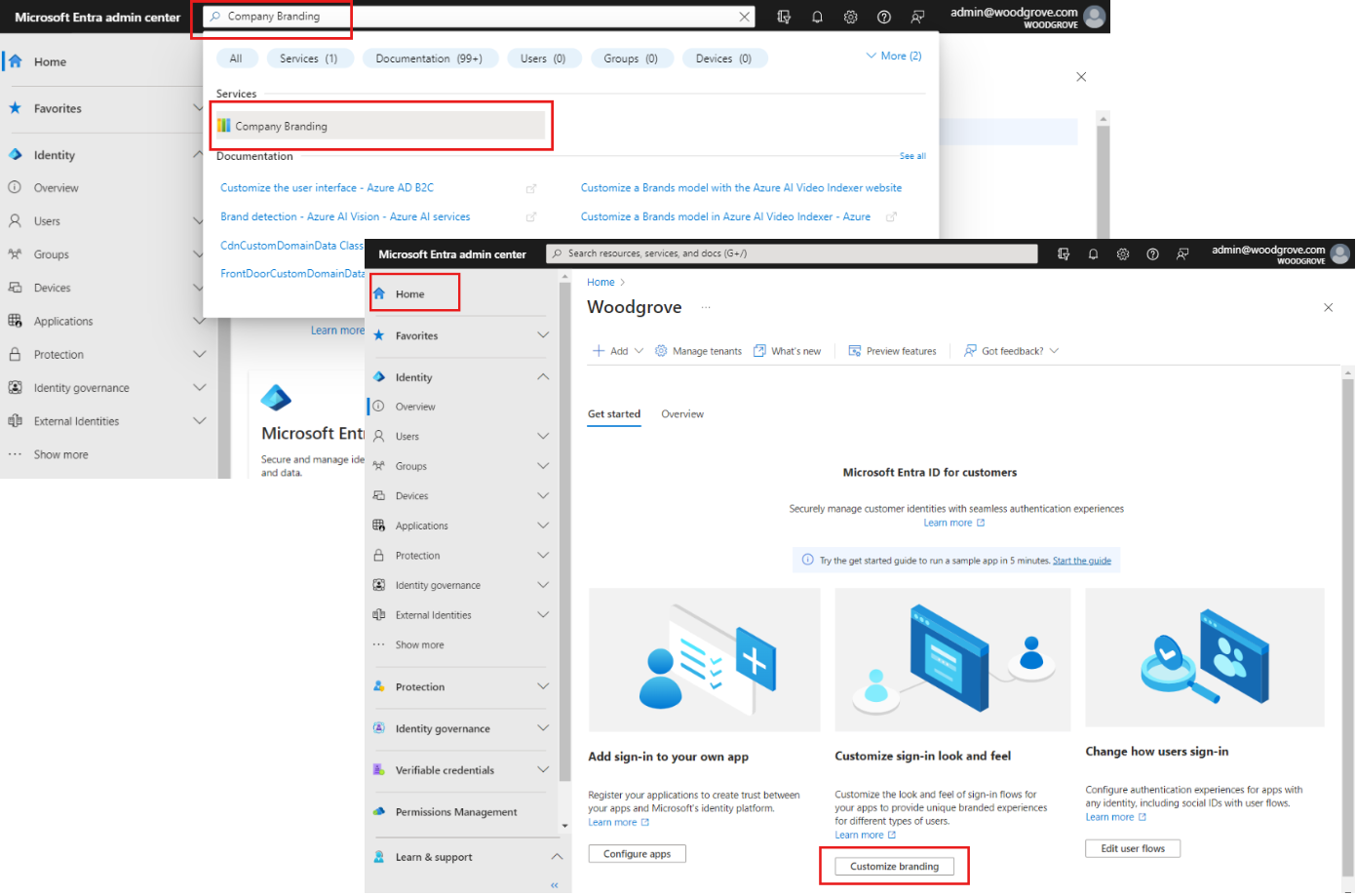Expand Favorites chevron in front sidebar
The width and height of the screenshot is (1356, 896).
click(543, 335)
